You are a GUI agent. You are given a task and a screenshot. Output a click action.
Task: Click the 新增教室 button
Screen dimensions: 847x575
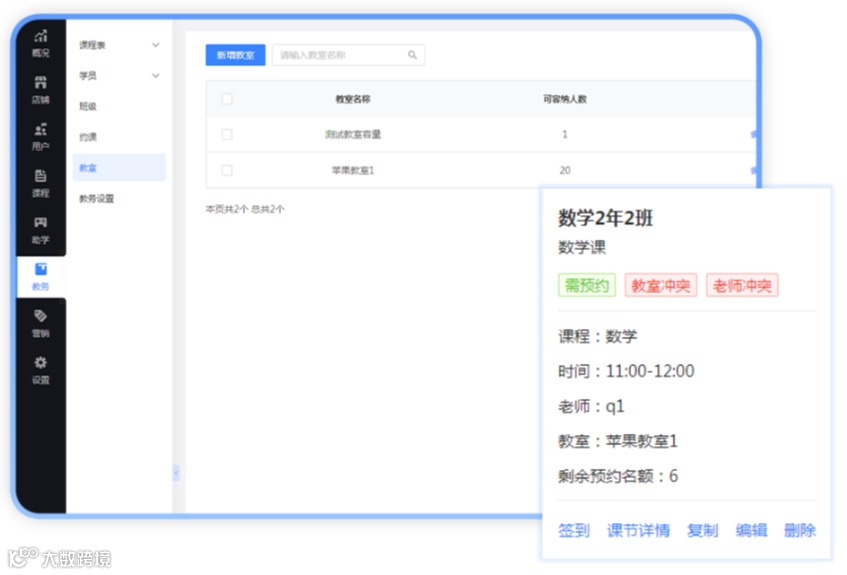[x=236, y=55]
